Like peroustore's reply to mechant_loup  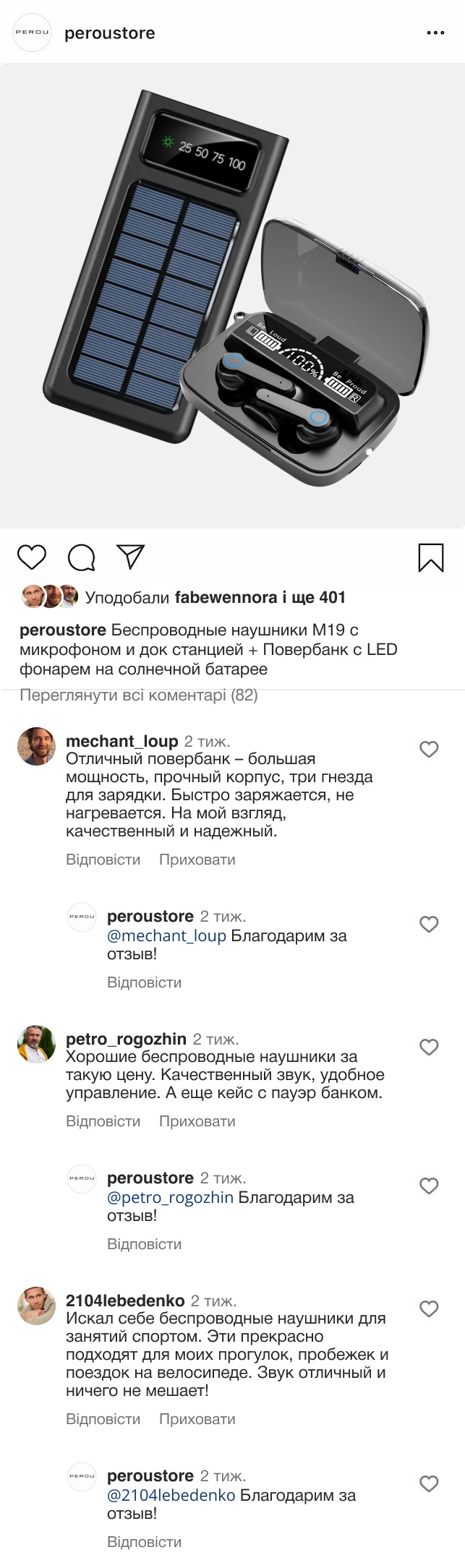pos(429,924)
